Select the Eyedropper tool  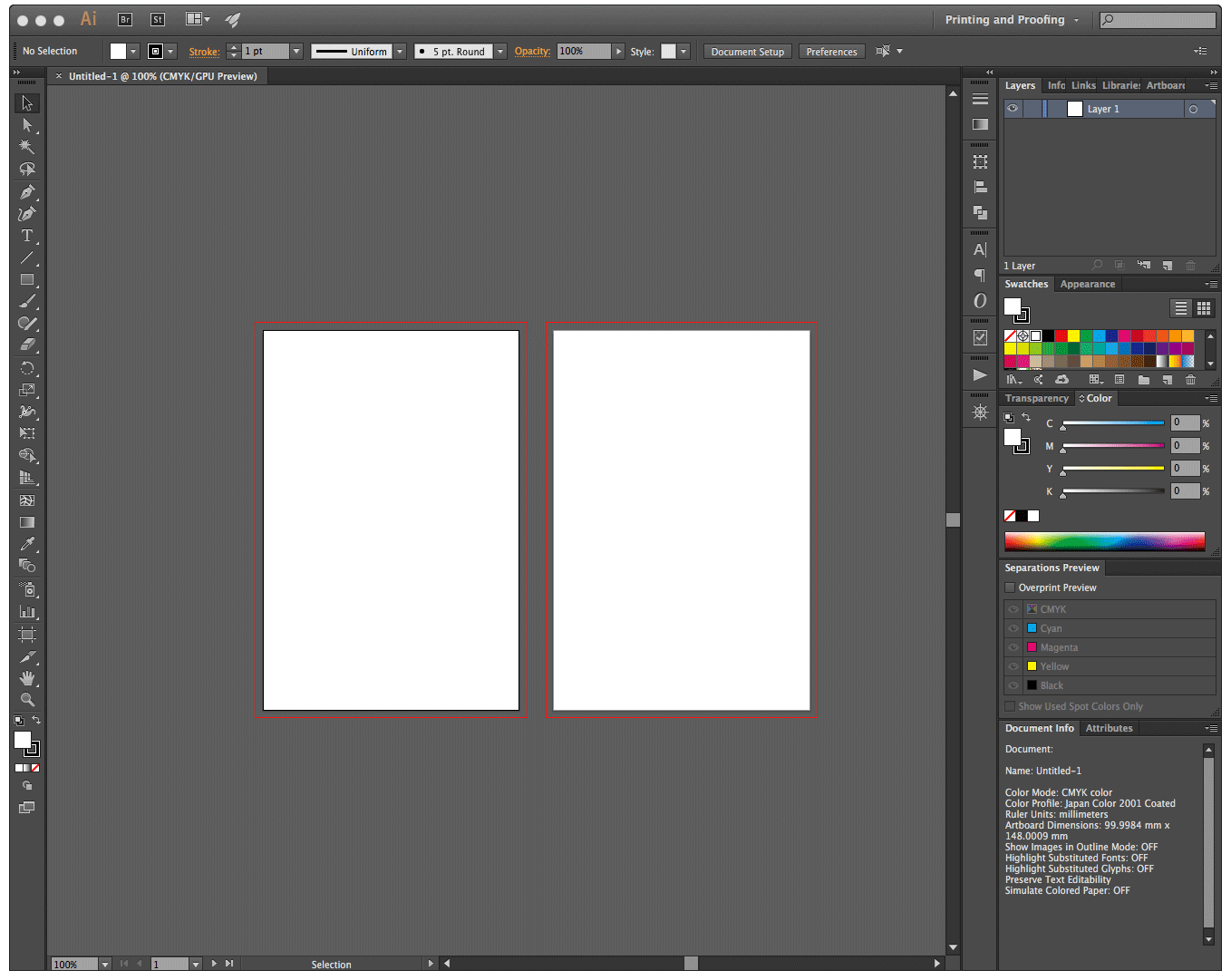pyautogui.click(x=27, y=544)
